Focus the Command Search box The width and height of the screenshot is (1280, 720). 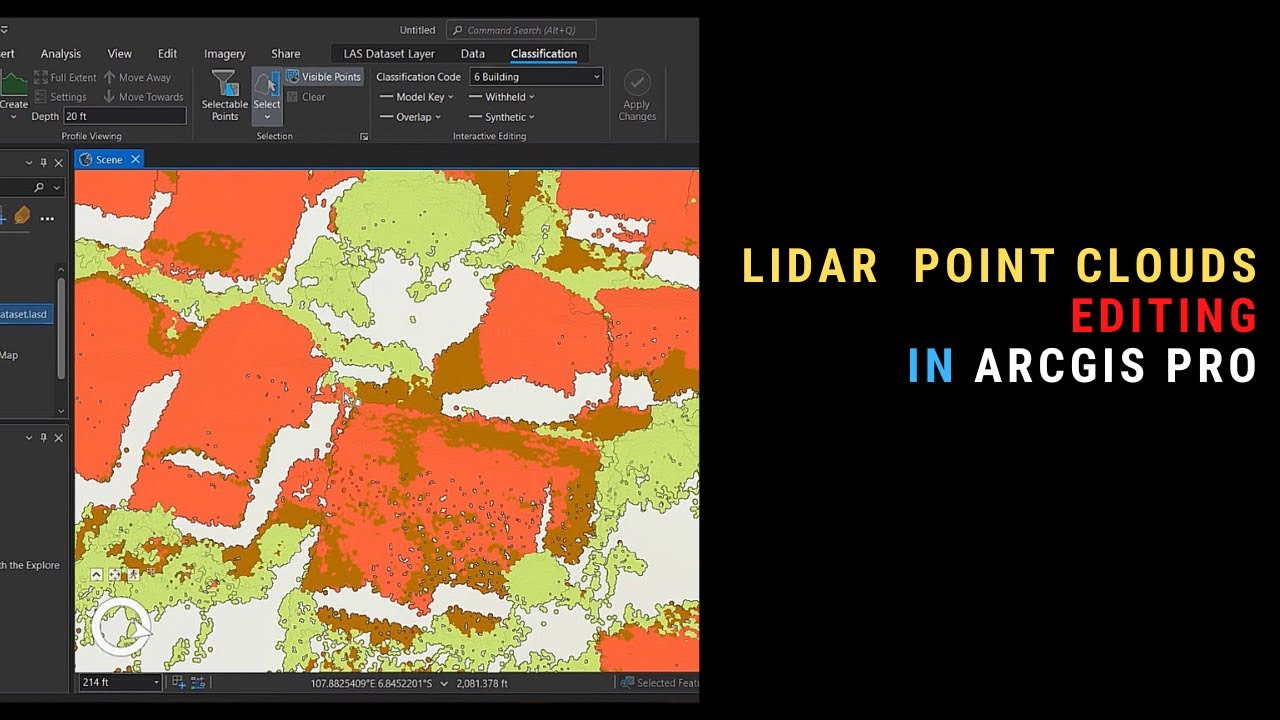[521, 30]
